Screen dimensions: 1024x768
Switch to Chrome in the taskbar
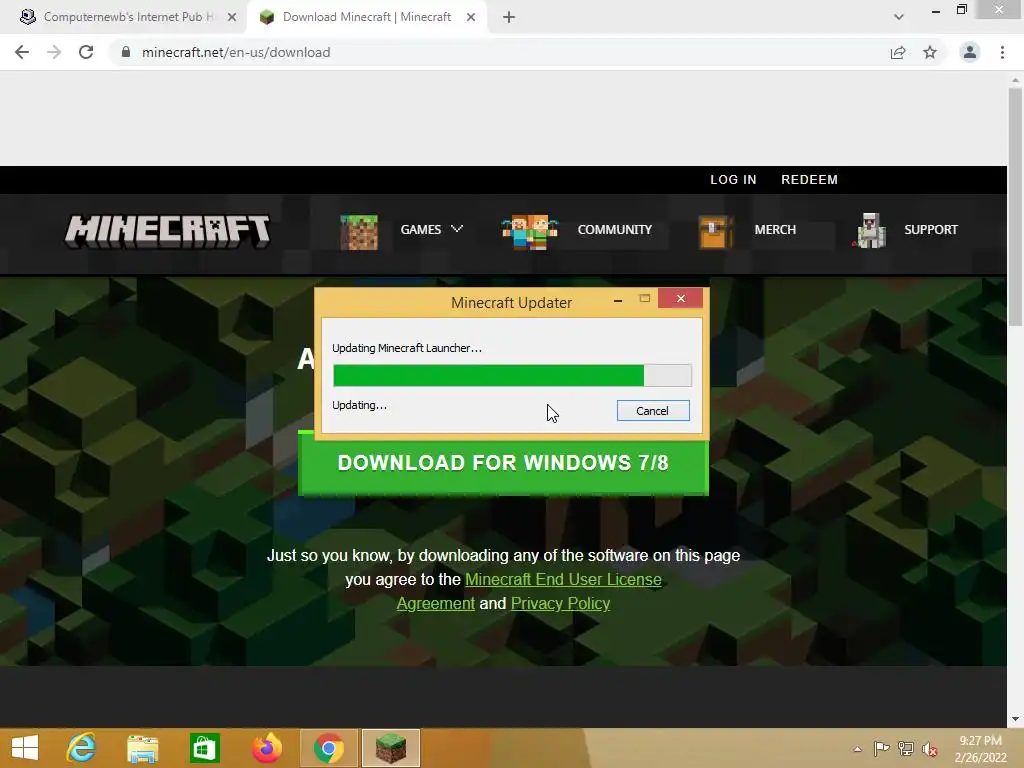click(x=328, y=748)
